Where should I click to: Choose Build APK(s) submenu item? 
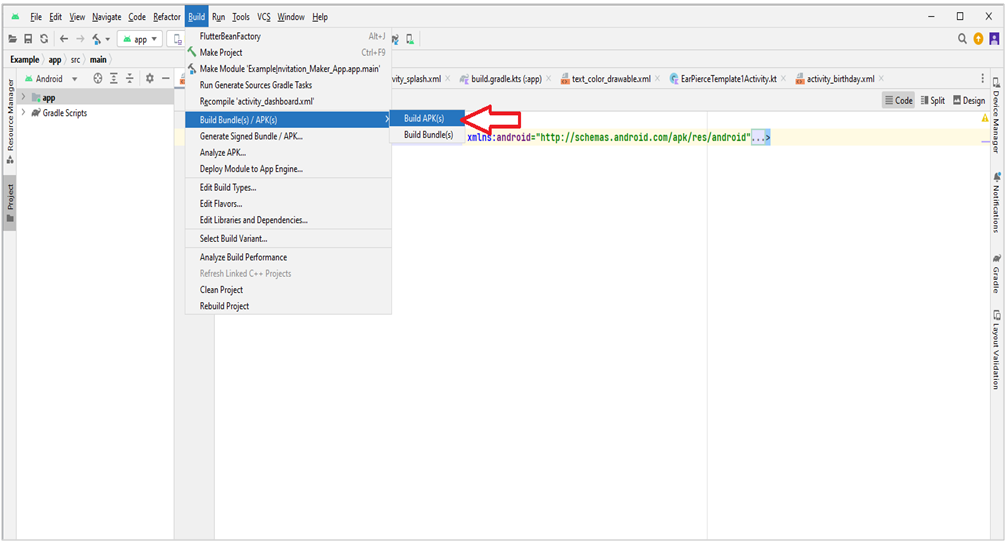click(427, 118)
